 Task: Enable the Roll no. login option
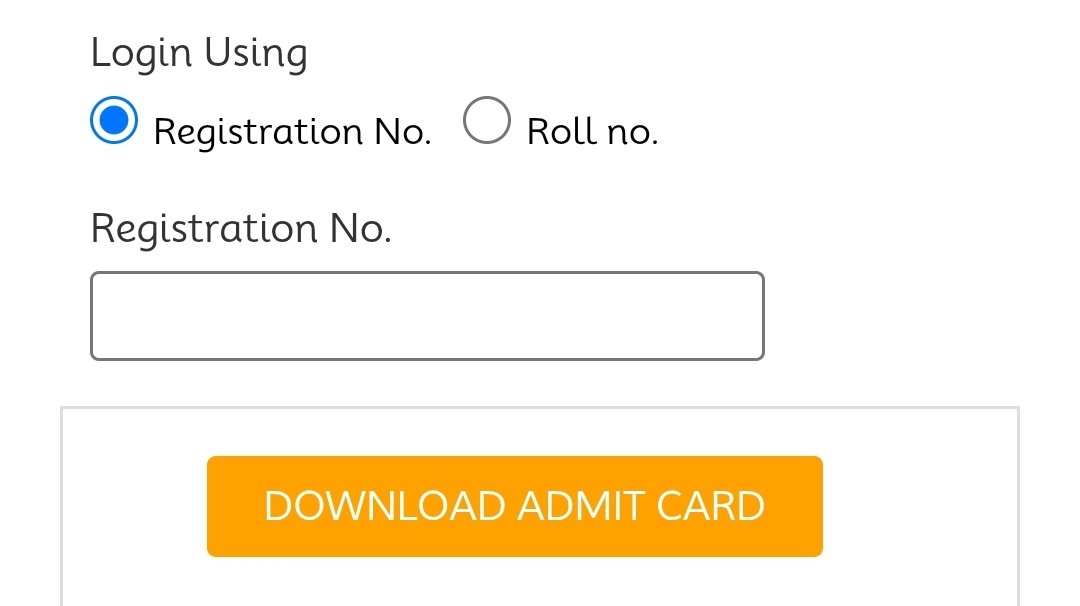tap(488, 121)
